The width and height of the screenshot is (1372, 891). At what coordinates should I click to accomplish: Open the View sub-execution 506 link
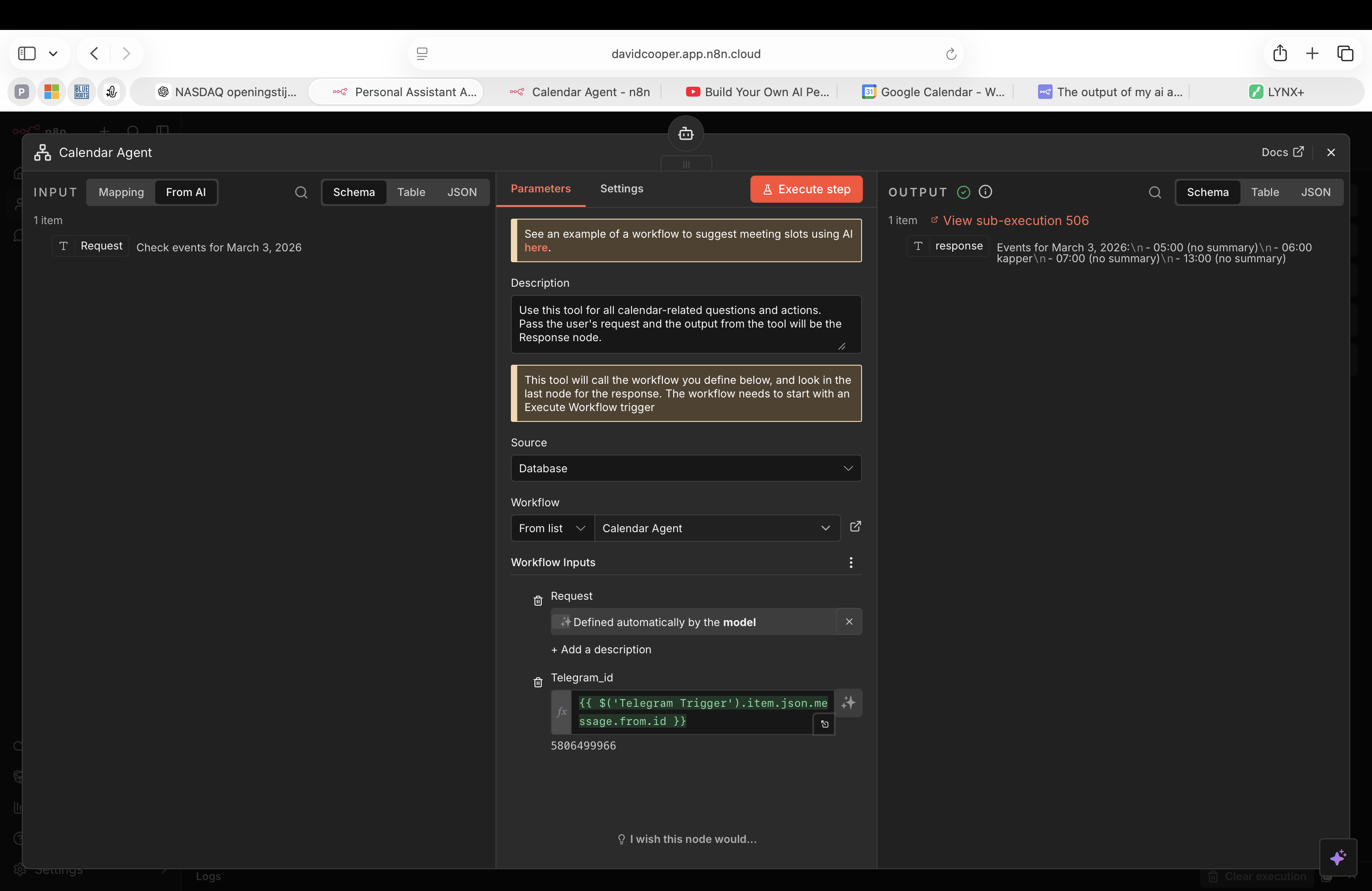point(1015,221)
